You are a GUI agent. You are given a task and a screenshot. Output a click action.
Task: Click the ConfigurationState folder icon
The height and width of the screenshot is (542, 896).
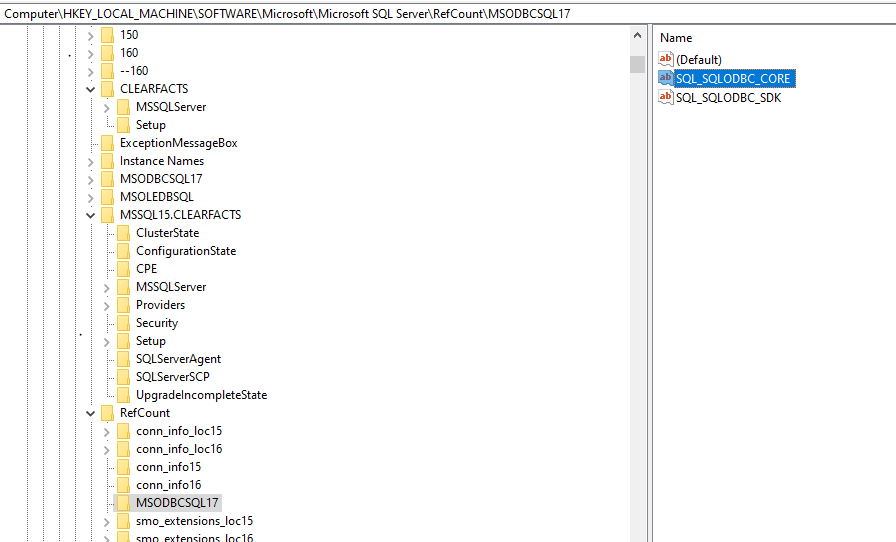(123, 251)
